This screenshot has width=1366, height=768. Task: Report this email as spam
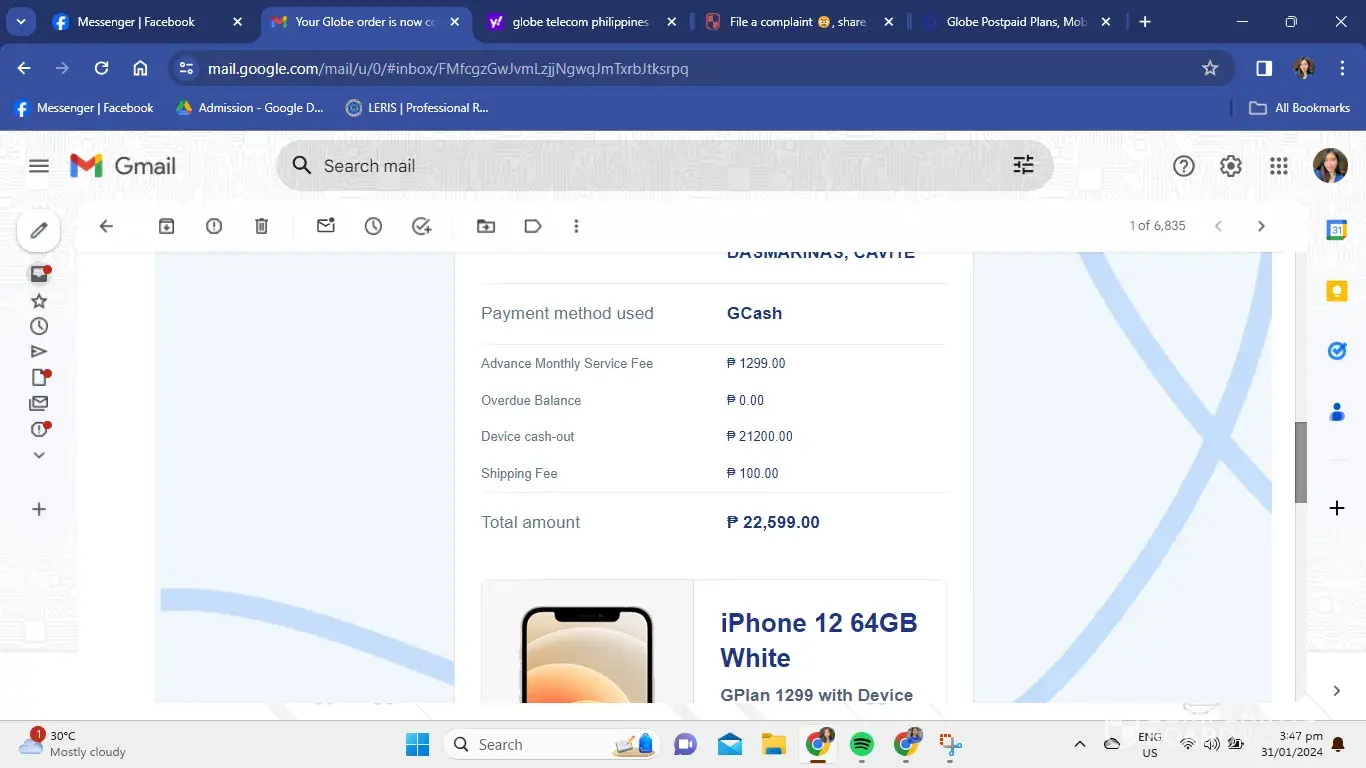point(214,226)
